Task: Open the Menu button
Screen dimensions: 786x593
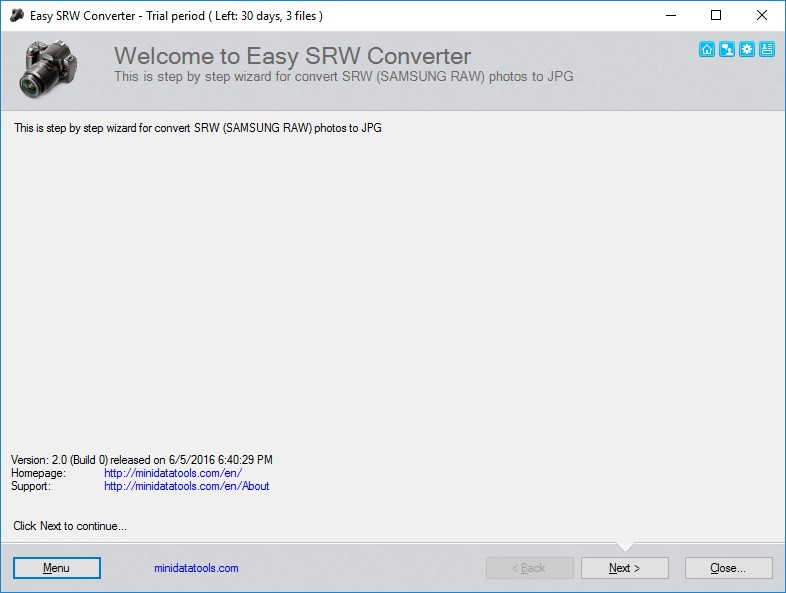Action: point(57,568)
